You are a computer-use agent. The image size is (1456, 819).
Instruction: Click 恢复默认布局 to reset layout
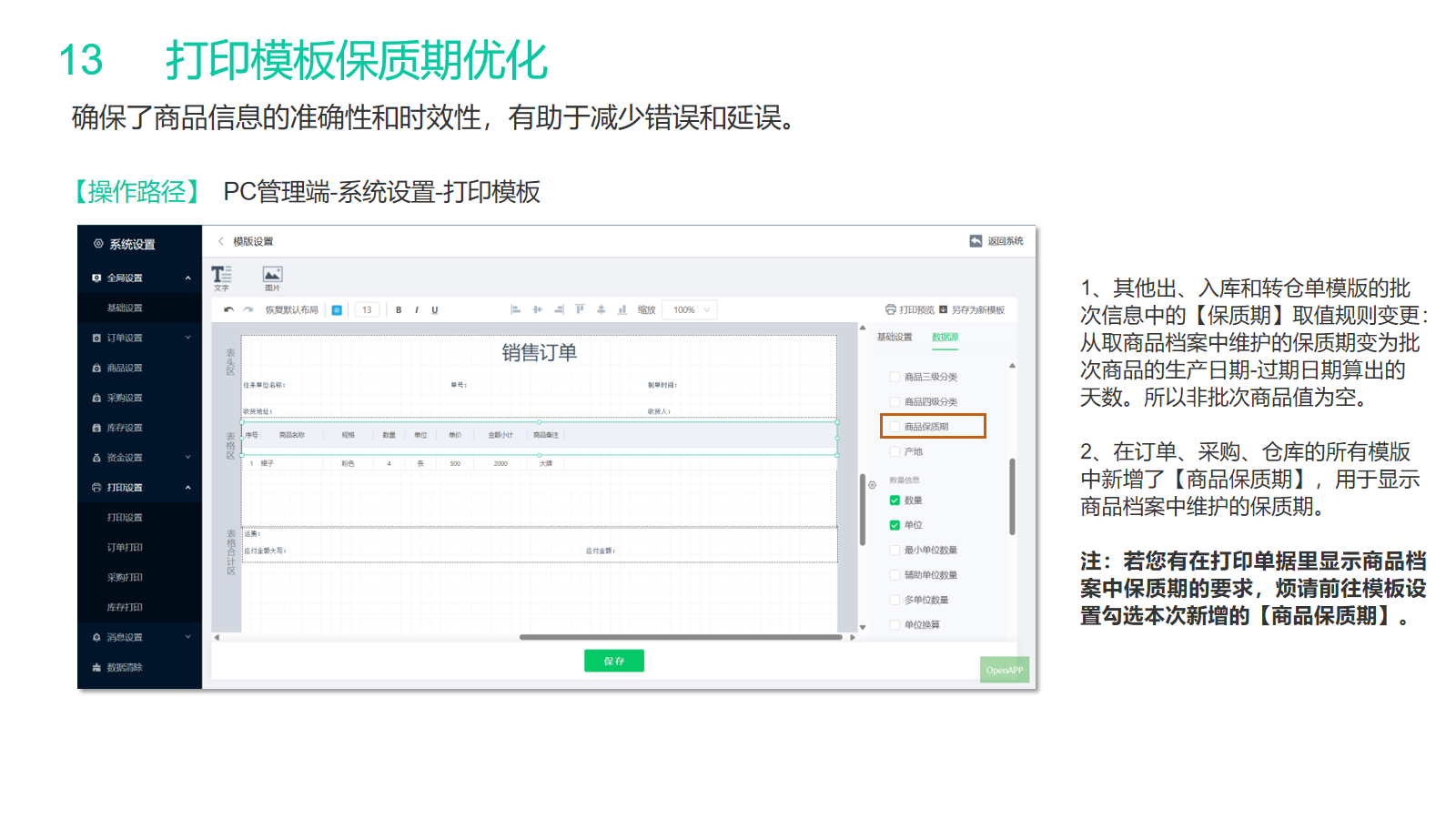click(x=292, y=310)
